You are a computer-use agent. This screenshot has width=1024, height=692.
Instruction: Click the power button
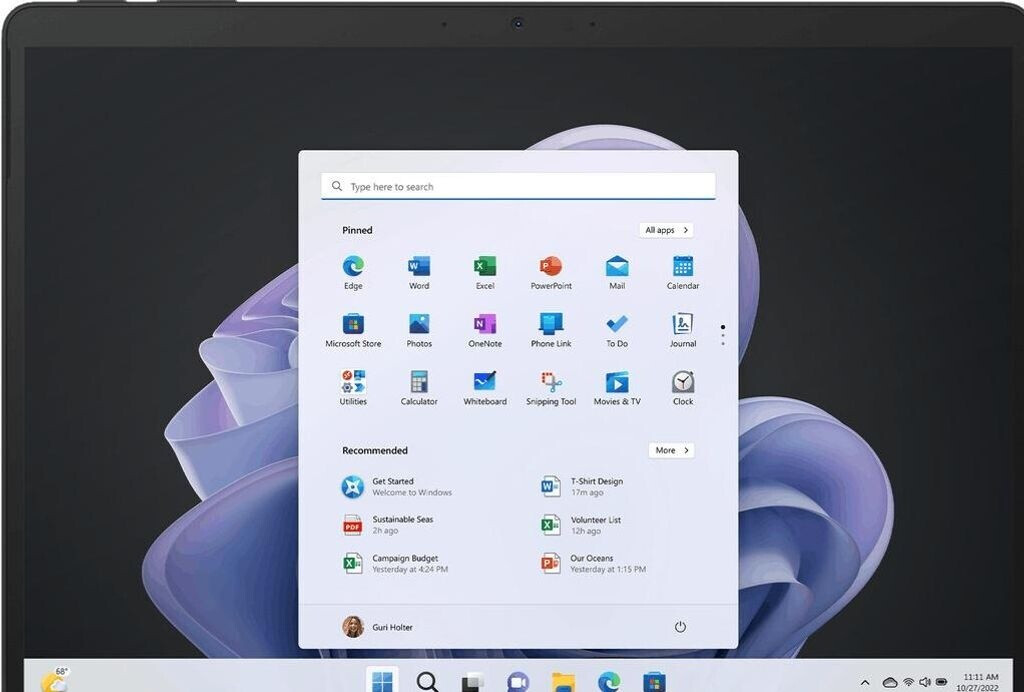coord(680,627)
